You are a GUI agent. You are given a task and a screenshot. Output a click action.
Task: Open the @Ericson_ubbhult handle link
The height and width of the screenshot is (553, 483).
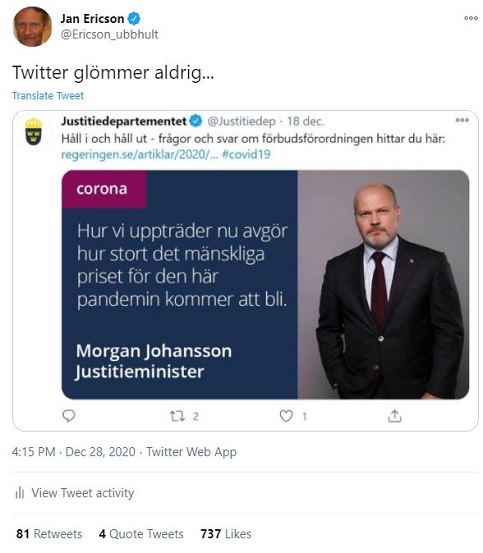tap(109, 35)
